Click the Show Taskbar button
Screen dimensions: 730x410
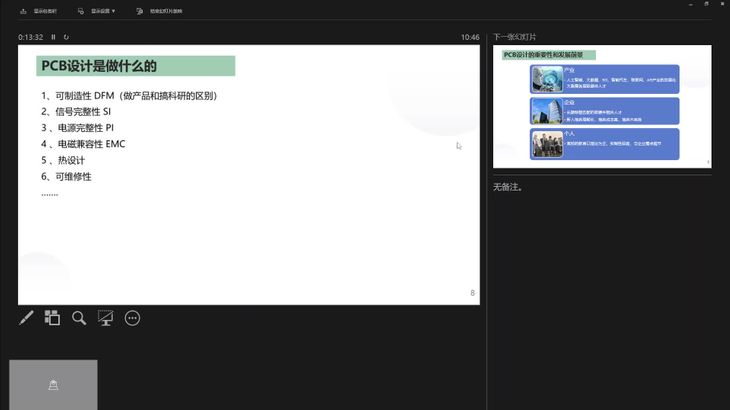[x=45, y=11]
